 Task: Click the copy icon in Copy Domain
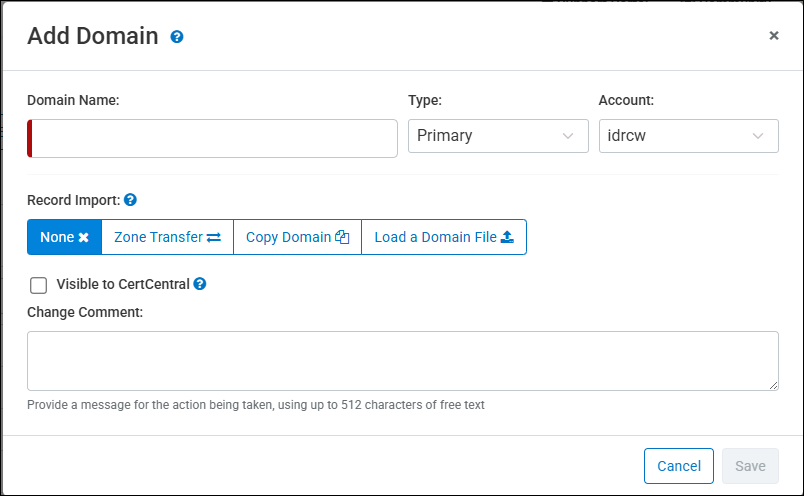click(342, 238)
